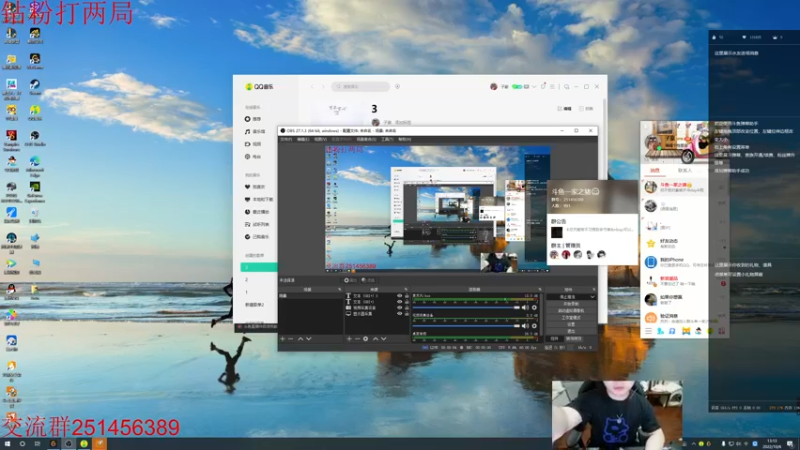Viewport: 800px width, 450px height.
Task: Open OBS 工具(T) menu
Action: (387, 139)
